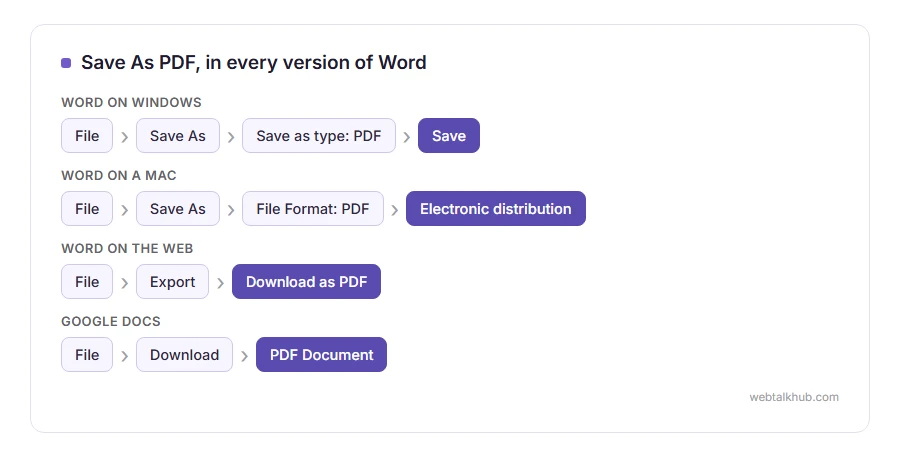Click the PDF Document button

pos(321,354)
